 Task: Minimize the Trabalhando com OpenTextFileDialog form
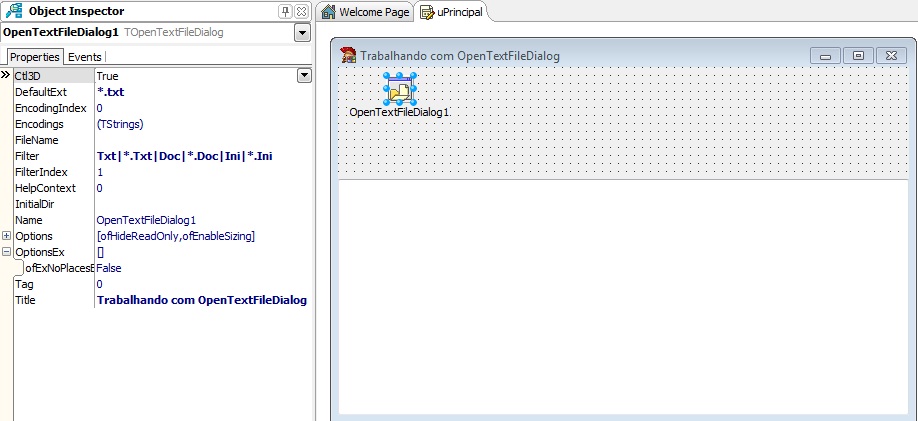(825, 56)
